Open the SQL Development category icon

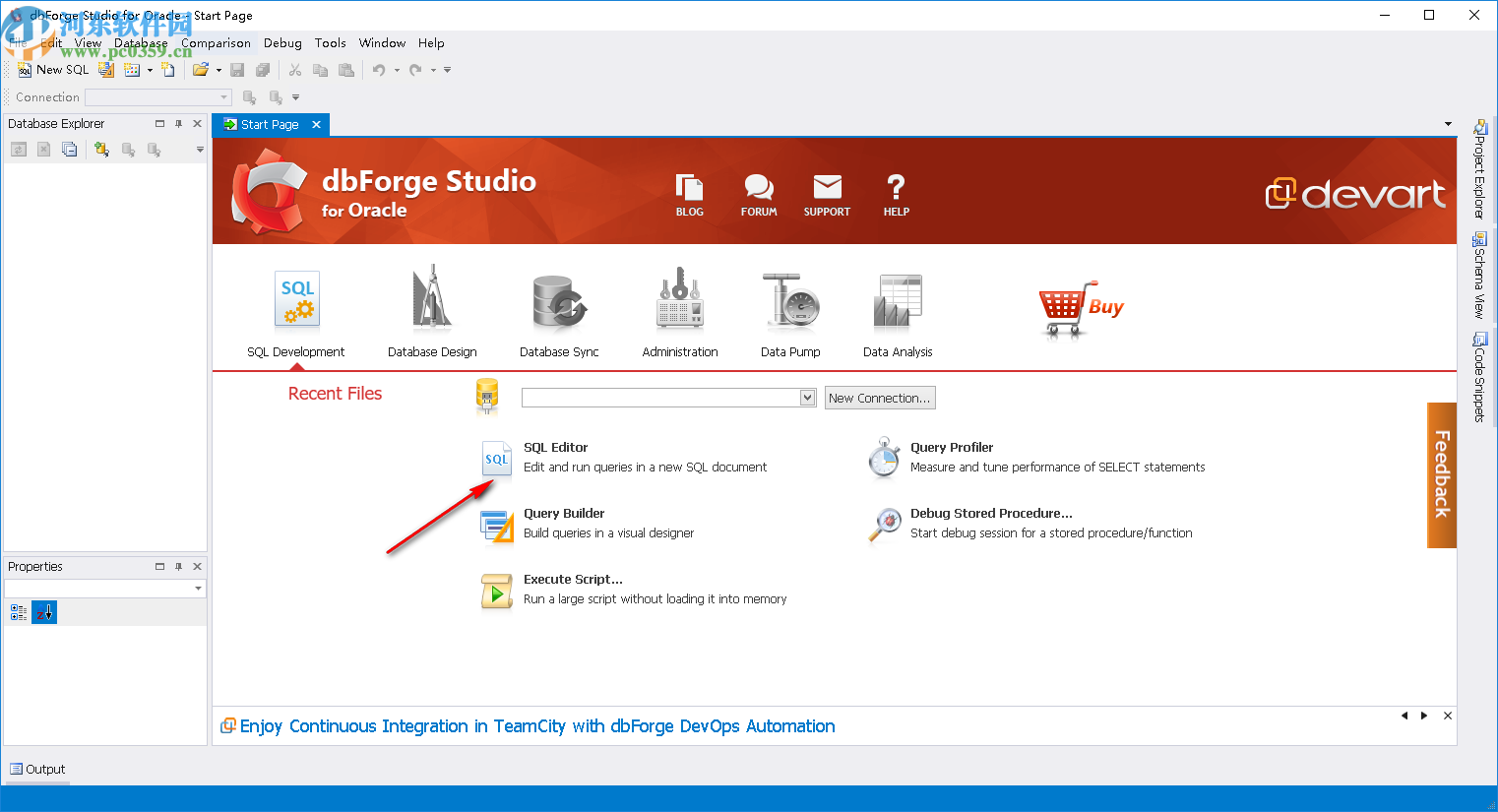(295, 300)
